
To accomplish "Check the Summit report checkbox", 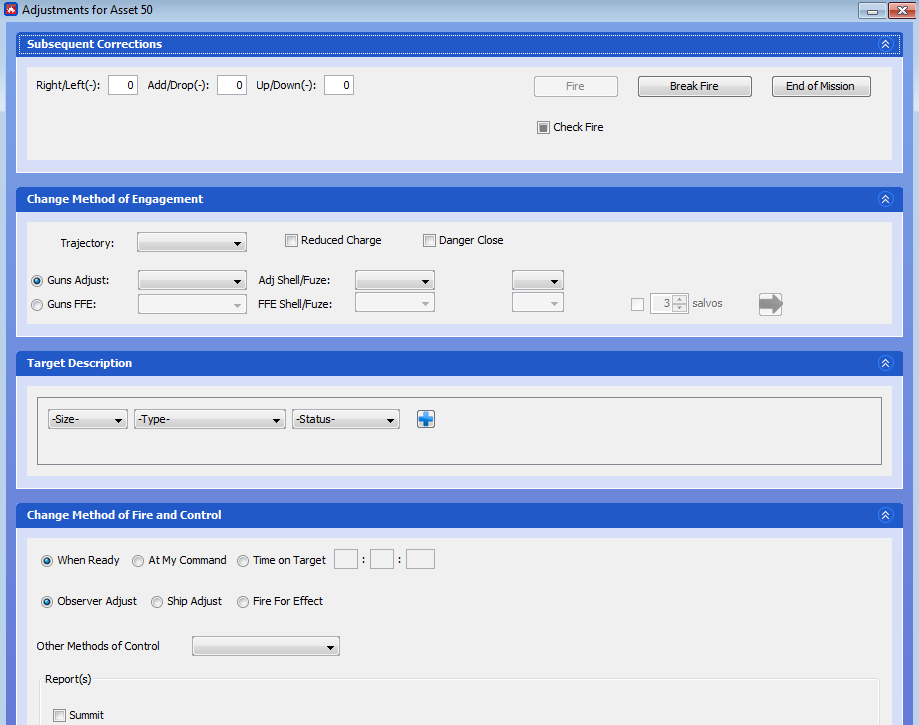I will tap(59, 715).
